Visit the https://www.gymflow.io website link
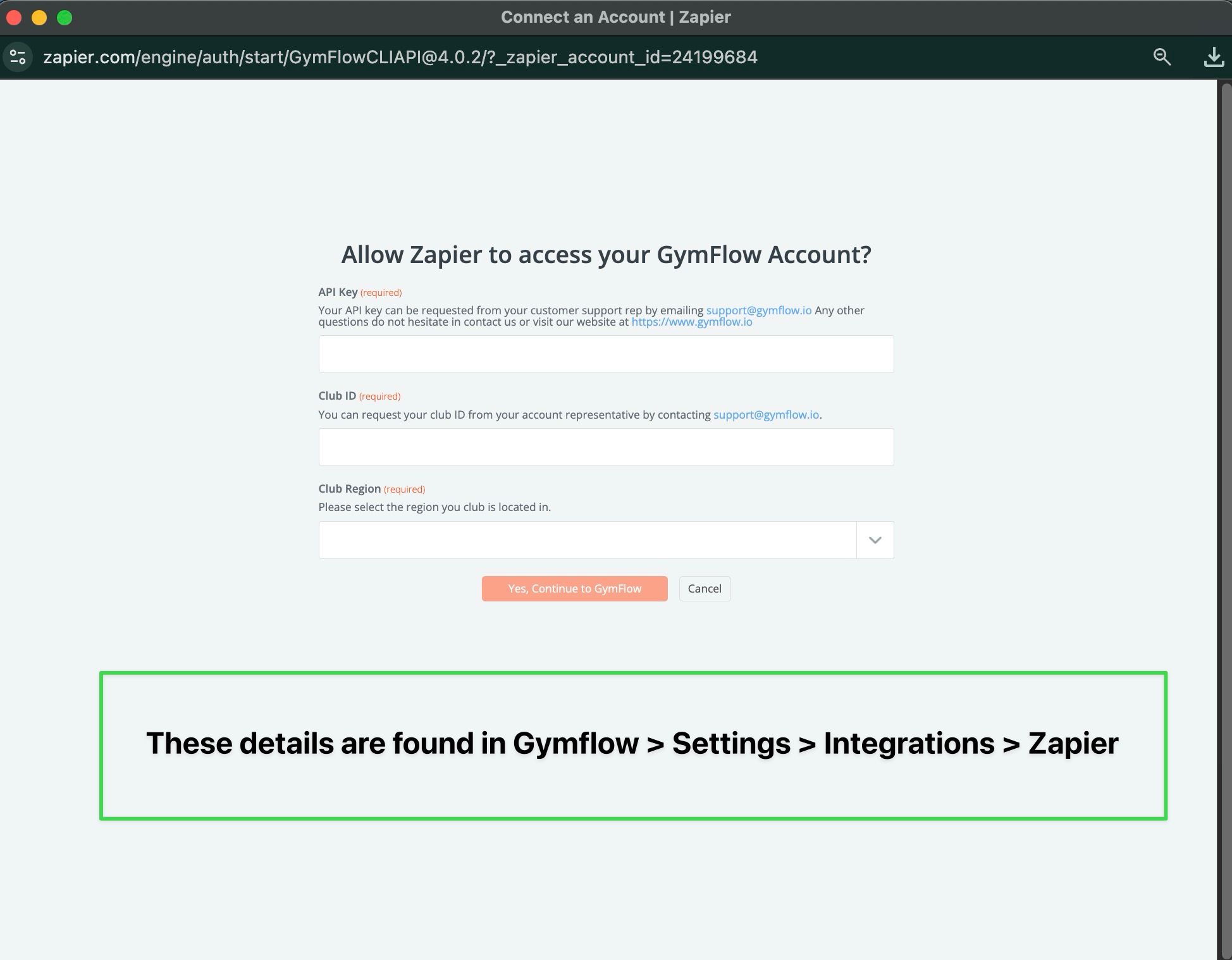The width and height of the screenshot is (1232, 960). pos(692,322)
